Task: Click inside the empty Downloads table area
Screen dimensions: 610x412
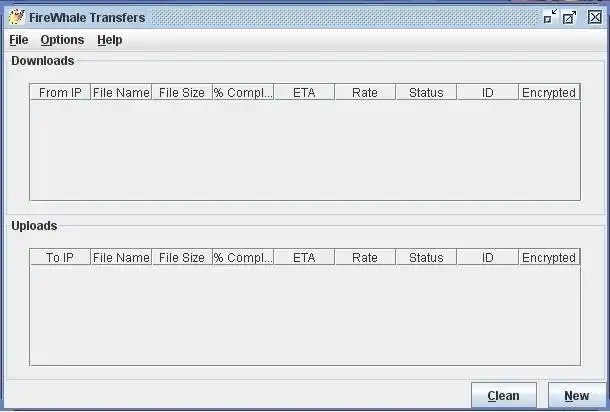Action: coord(304,150)
